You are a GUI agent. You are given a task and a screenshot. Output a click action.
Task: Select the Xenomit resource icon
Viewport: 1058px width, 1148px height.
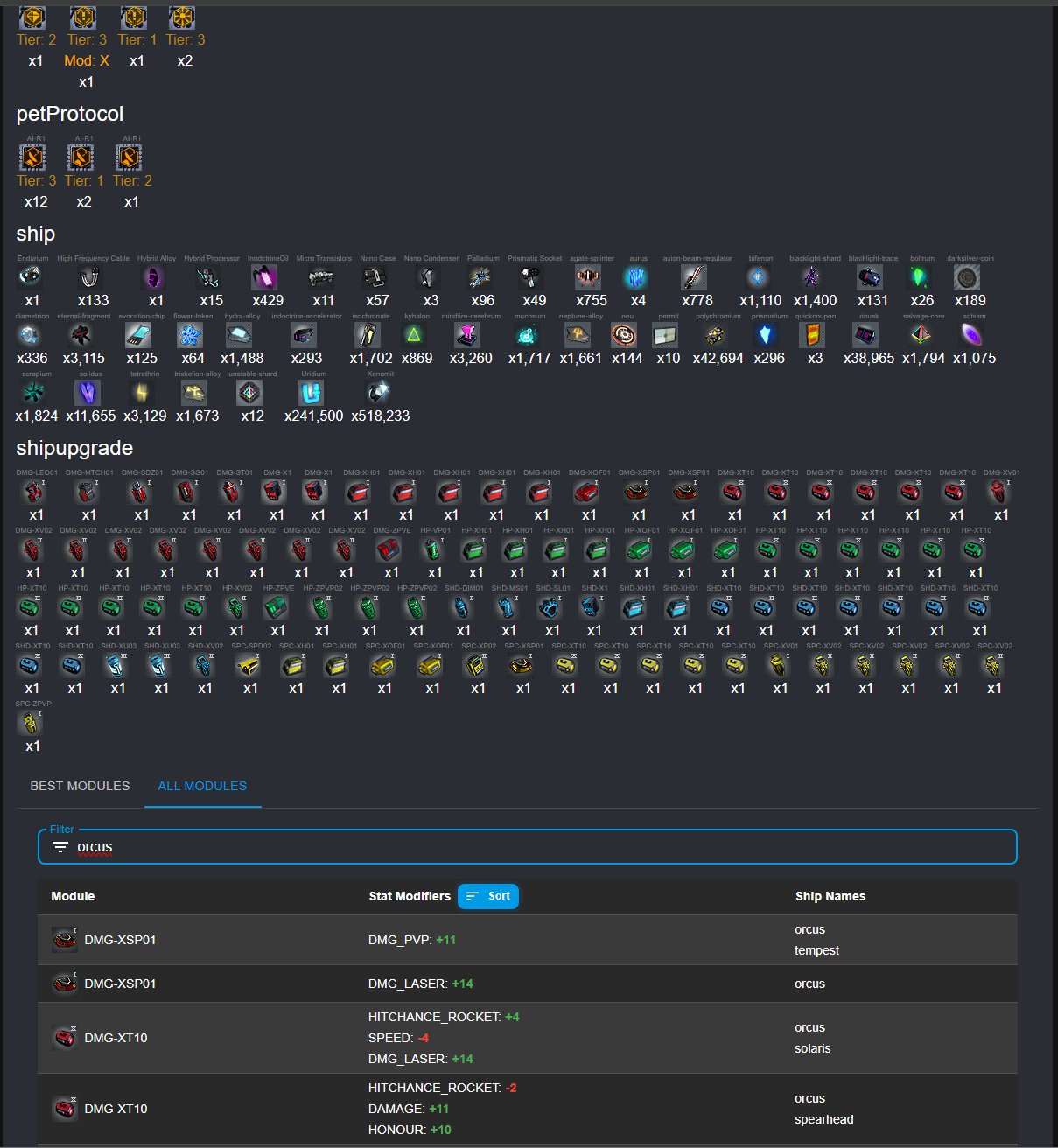point(379,393)
